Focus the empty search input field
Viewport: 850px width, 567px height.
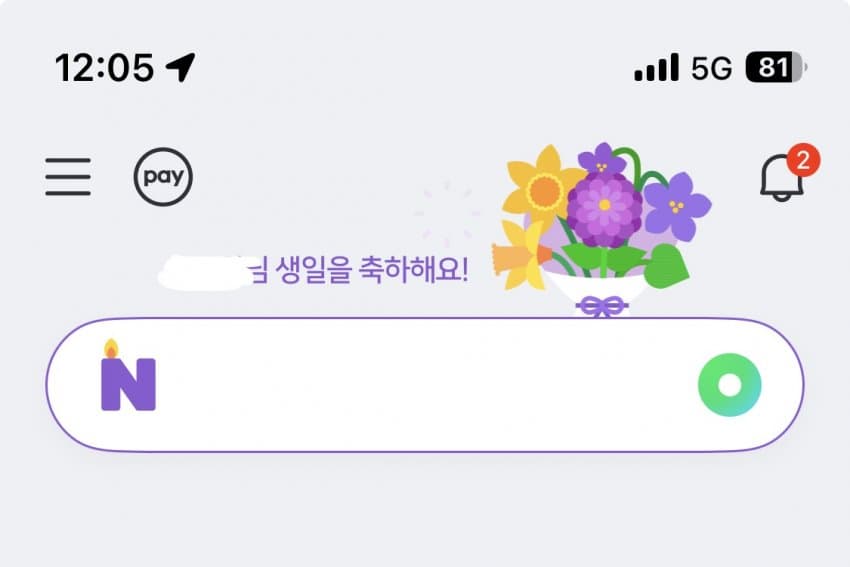[x=420, y=385]
